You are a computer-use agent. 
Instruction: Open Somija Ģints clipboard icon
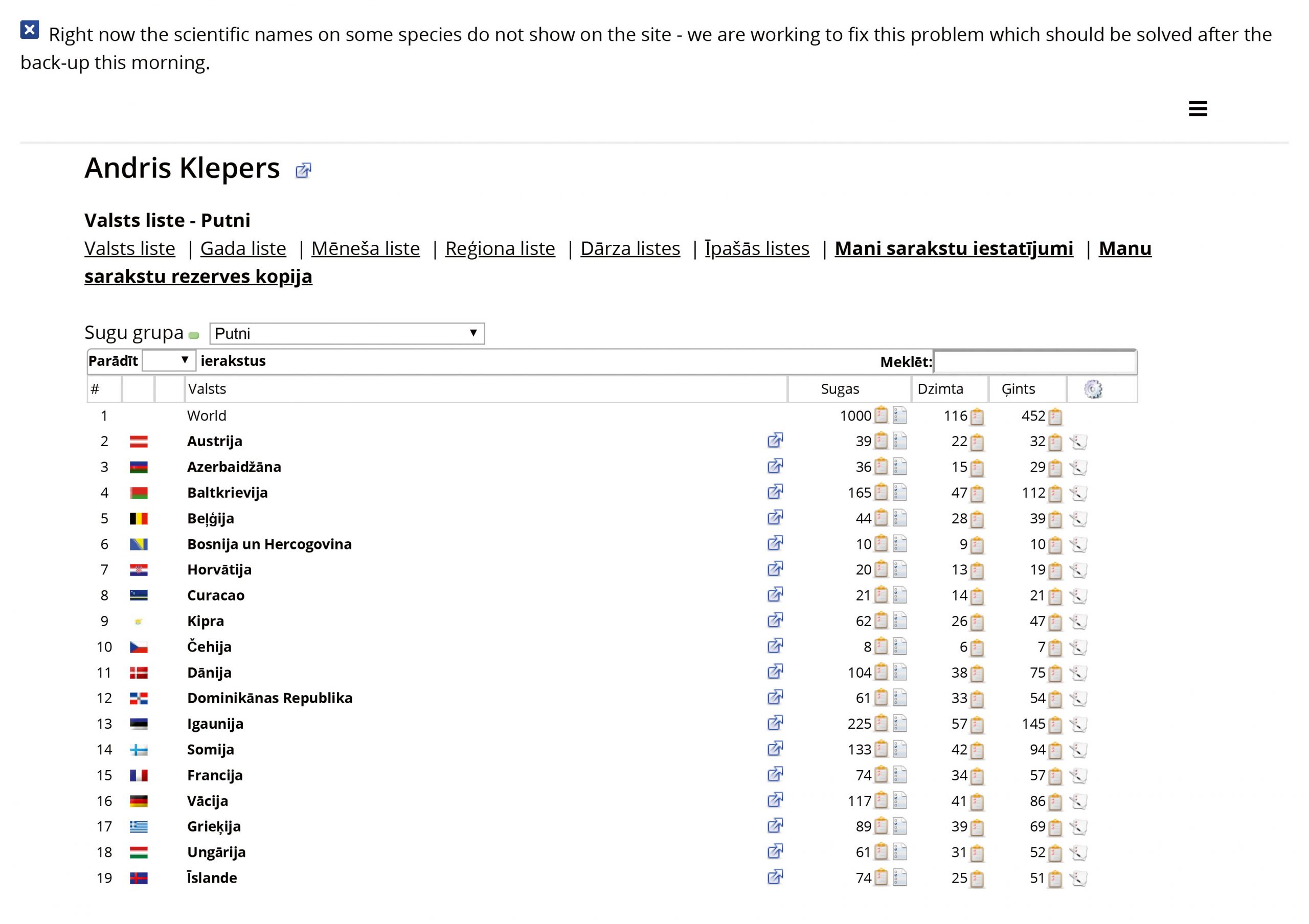pos(1055,750)
